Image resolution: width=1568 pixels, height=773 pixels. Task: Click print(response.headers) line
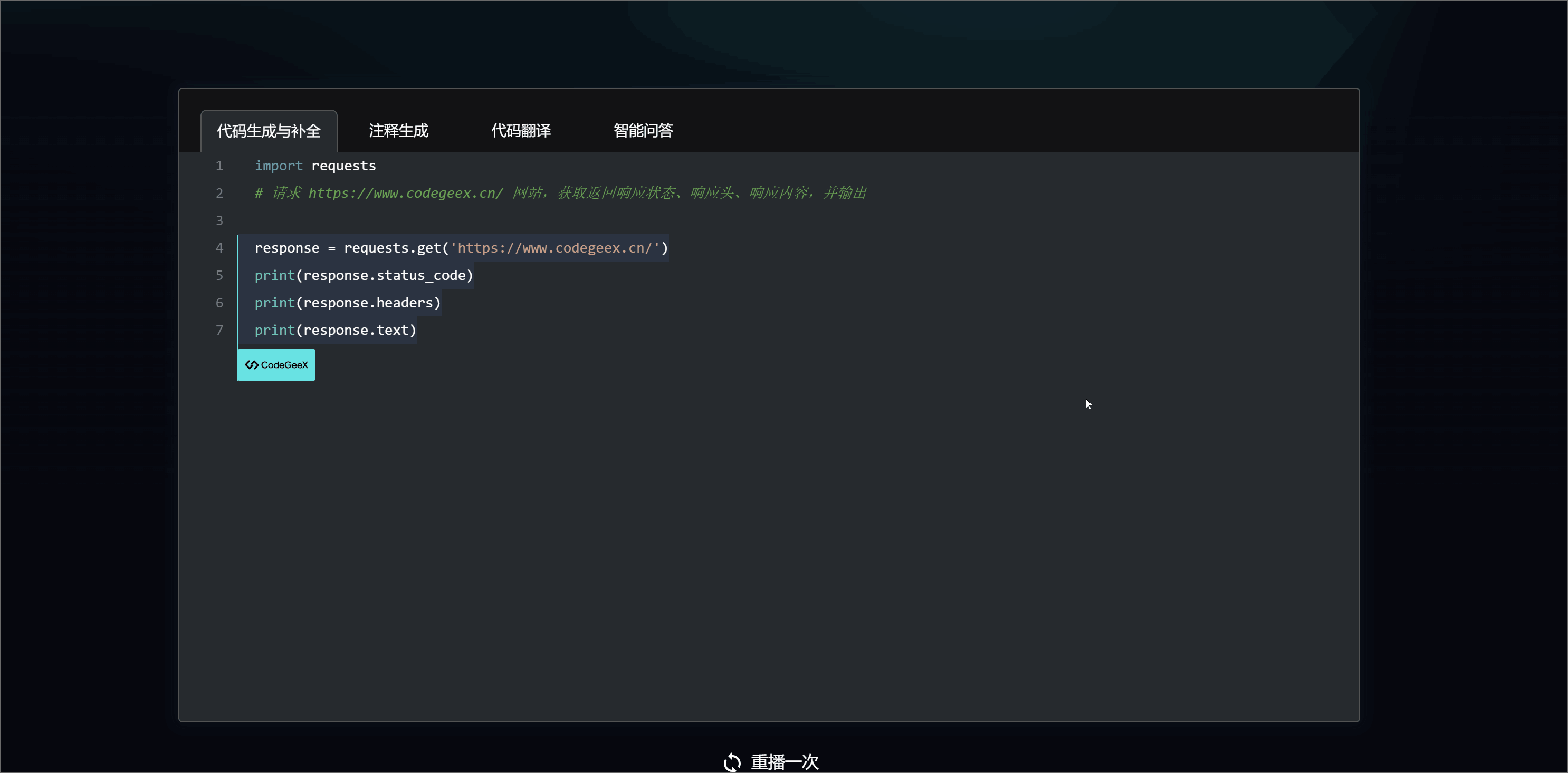pos(347,303)
